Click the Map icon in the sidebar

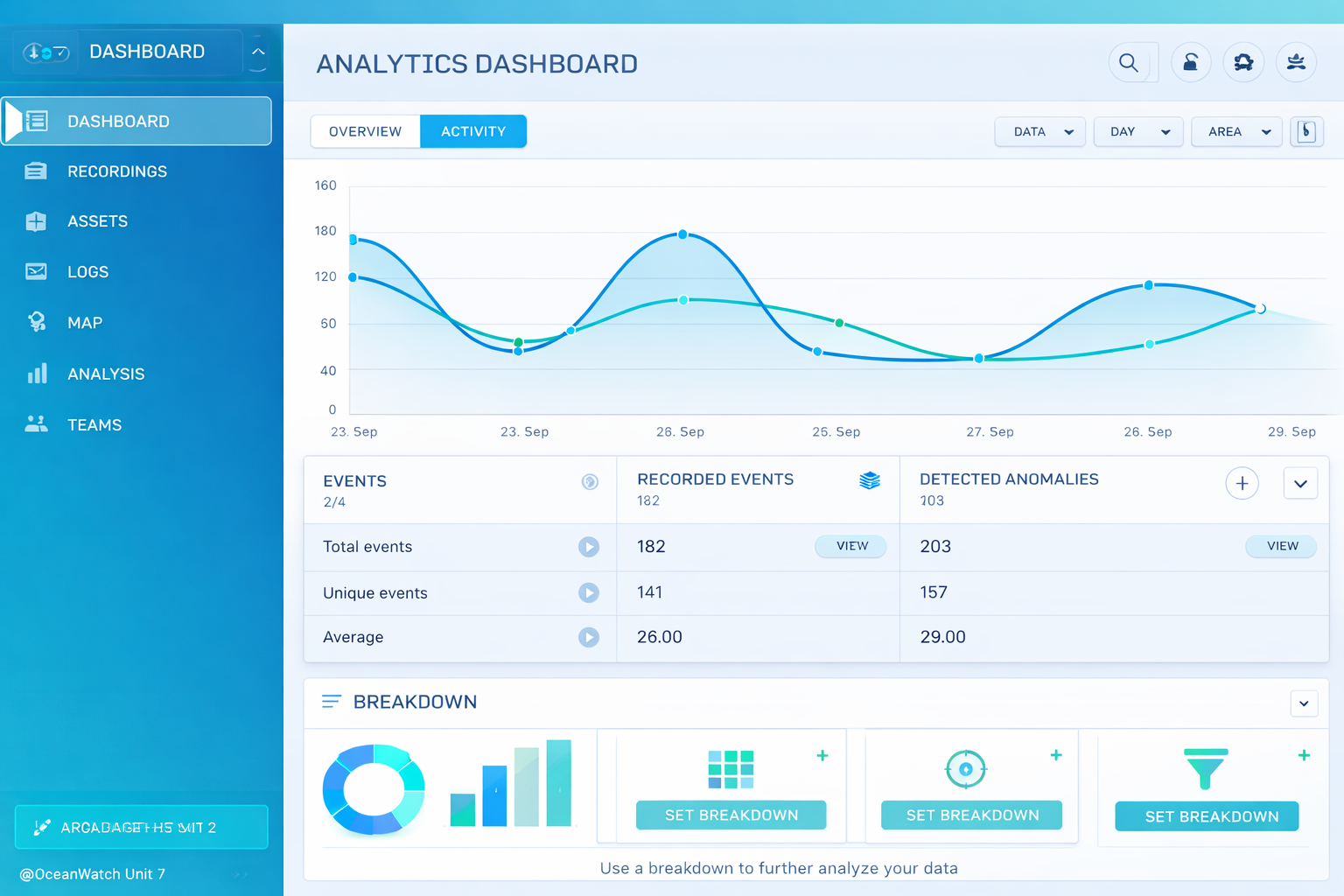36,322
